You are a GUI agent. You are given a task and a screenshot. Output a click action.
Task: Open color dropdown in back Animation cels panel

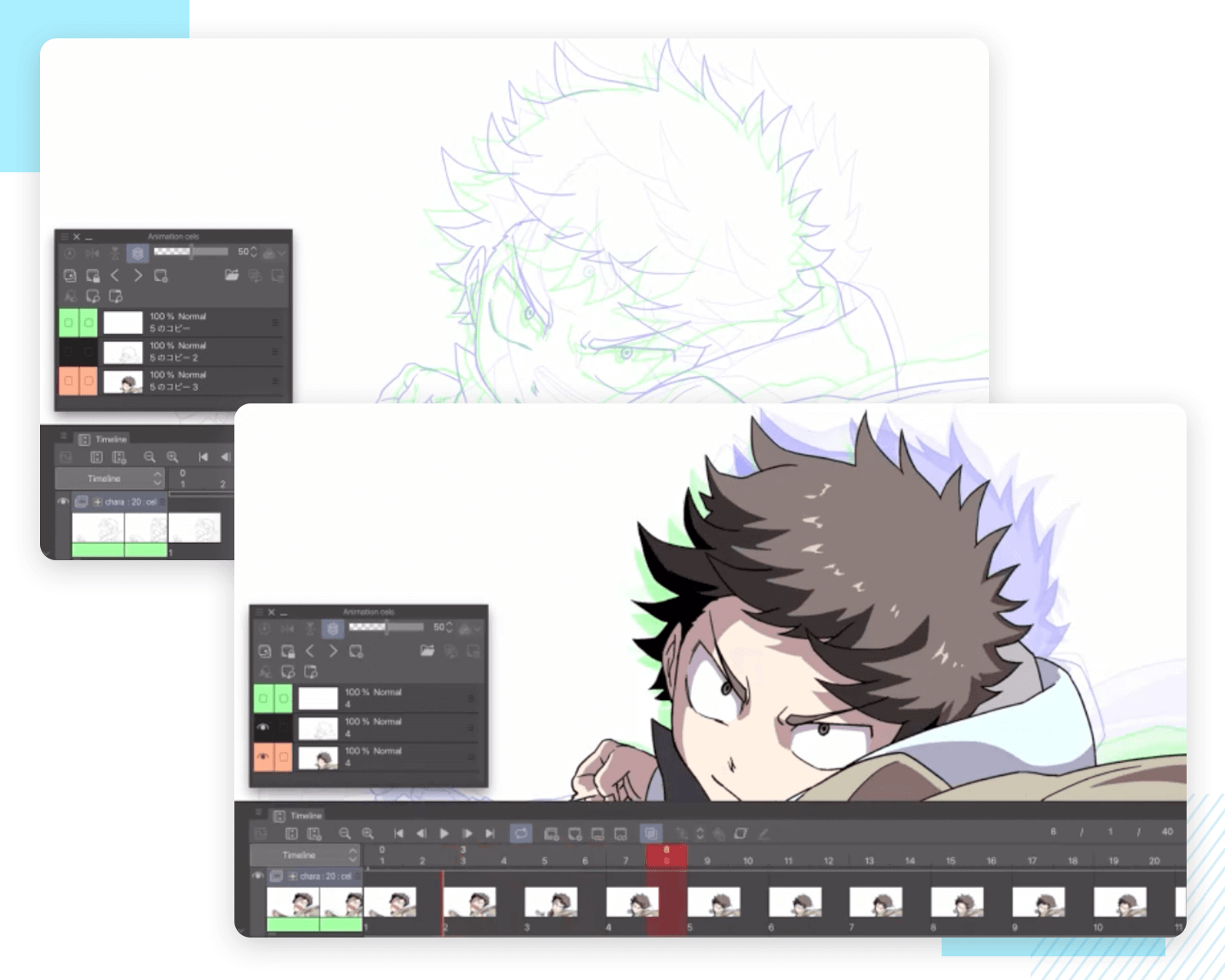point(274,253)
